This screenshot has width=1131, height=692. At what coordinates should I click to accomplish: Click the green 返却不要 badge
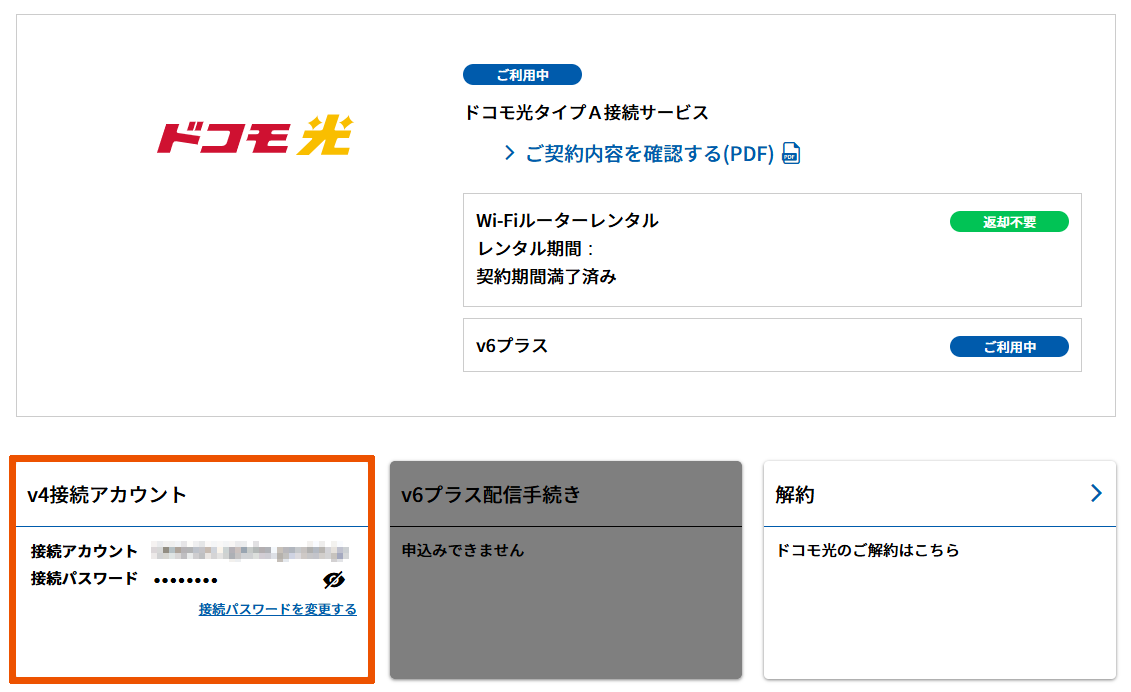pyautogui.click(x=1008, y=222)
